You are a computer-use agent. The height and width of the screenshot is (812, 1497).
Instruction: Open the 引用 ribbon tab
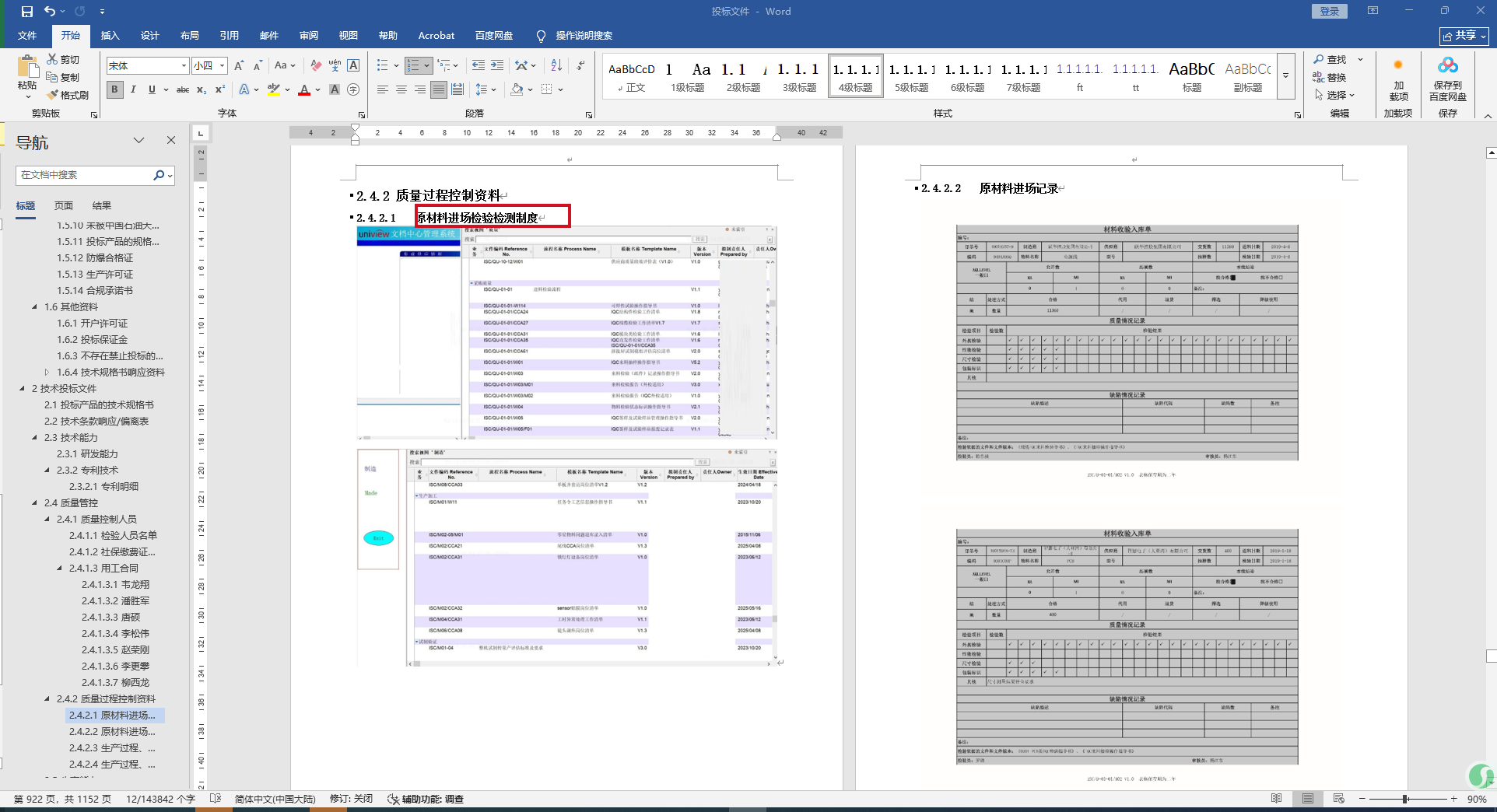pyautogui.click(x=229, y=35)
